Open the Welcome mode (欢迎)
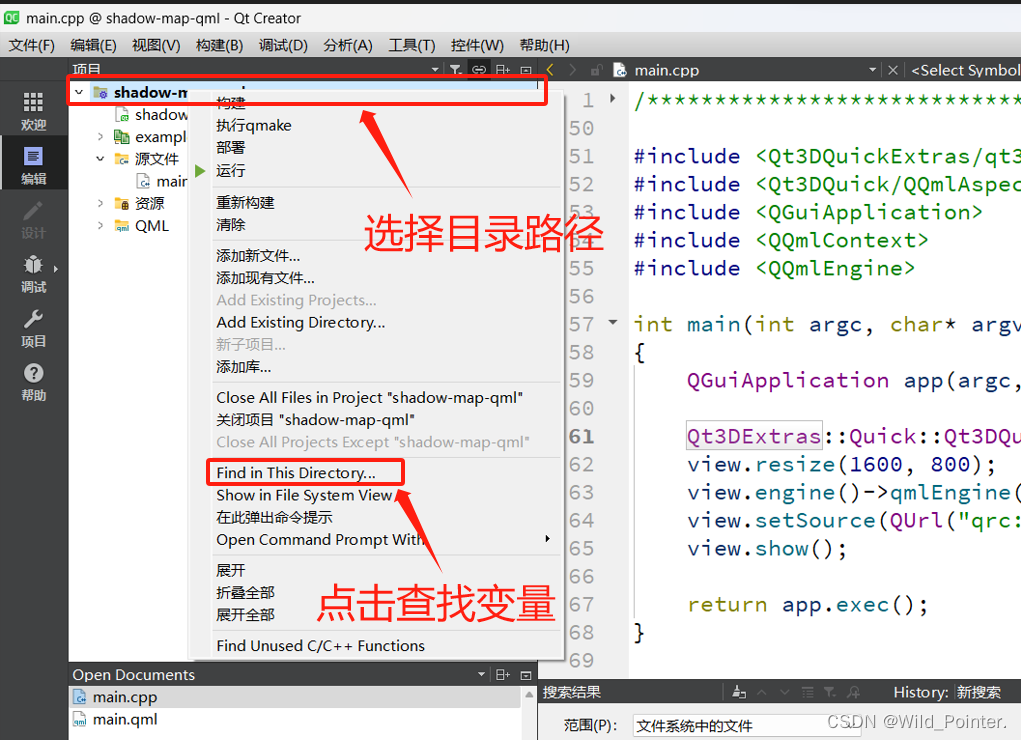 click(33, 111)
